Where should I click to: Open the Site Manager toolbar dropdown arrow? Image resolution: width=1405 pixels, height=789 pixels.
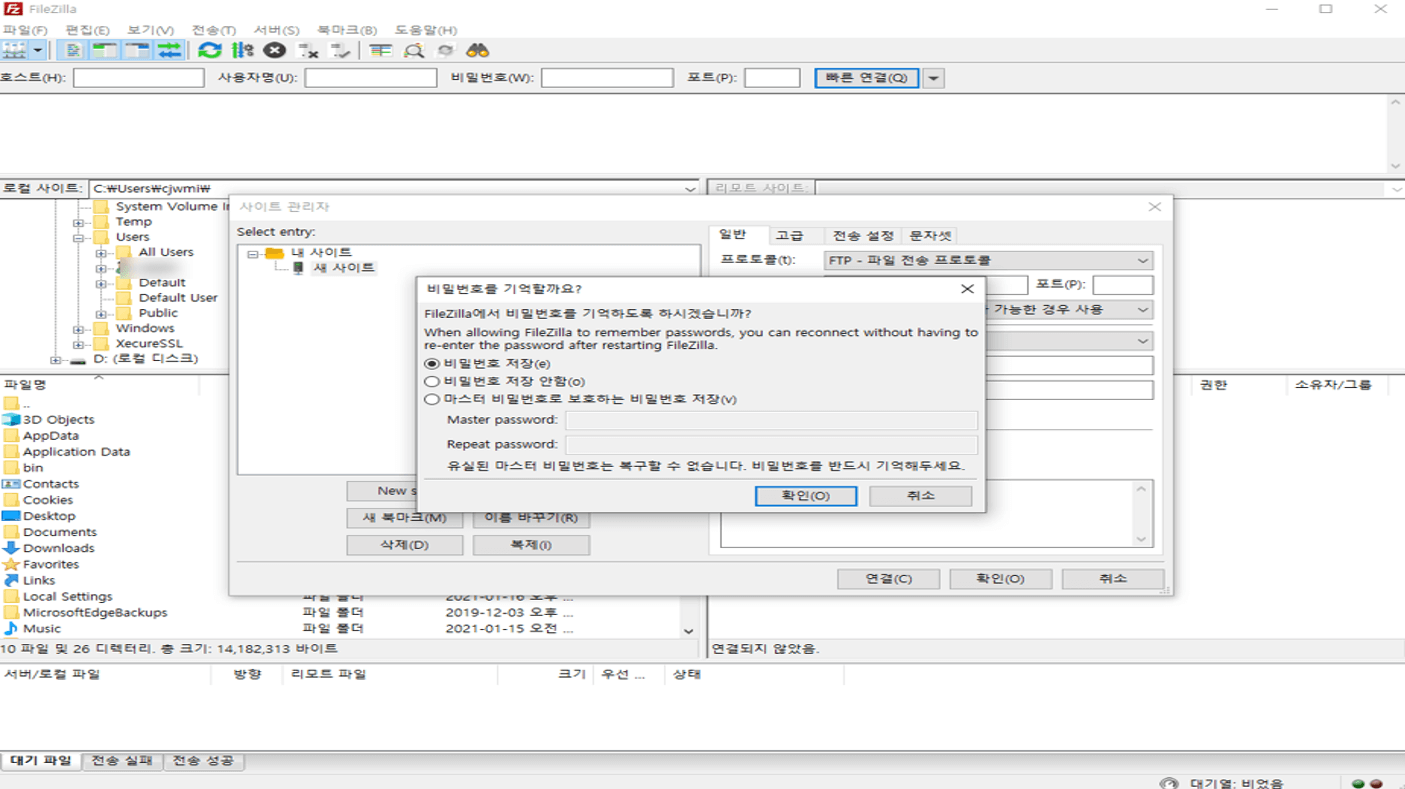(39, 50)
